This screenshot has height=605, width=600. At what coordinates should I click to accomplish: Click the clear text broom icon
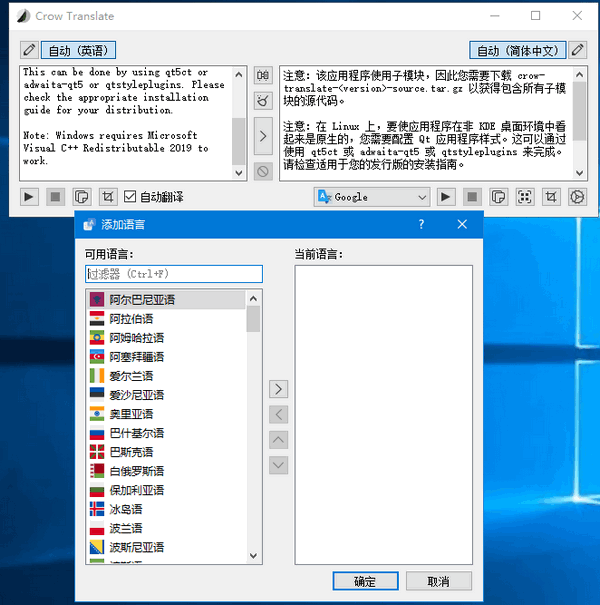[263, 101]
